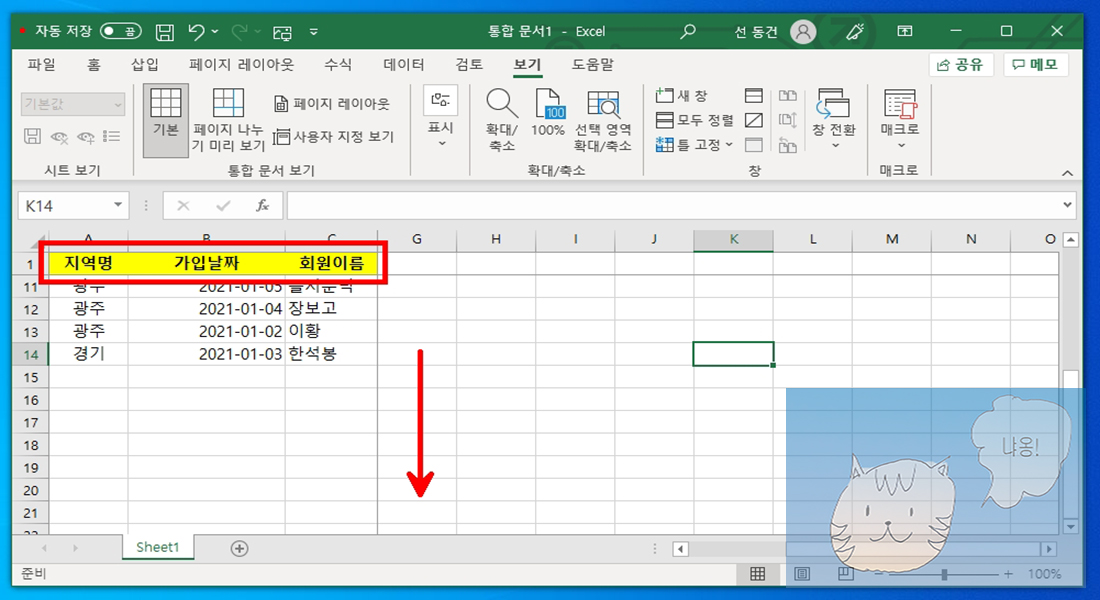Screen dimensions: 1100x600
Task: Click the checkmark enter icon in formula bar
Action: [223, 206]
